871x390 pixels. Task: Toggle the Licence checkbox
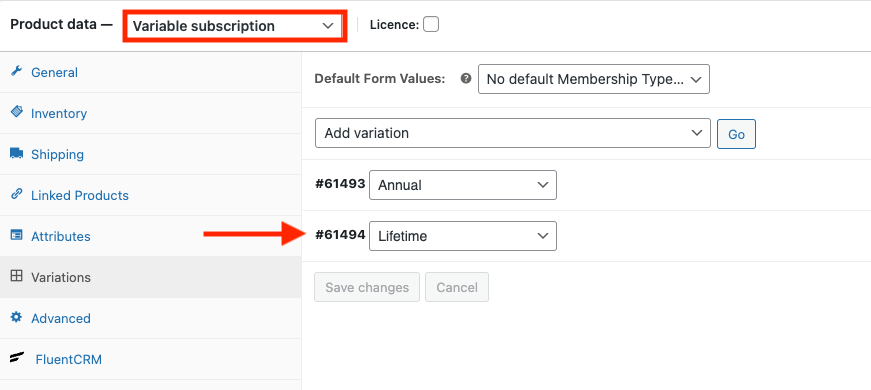point(431,24)
